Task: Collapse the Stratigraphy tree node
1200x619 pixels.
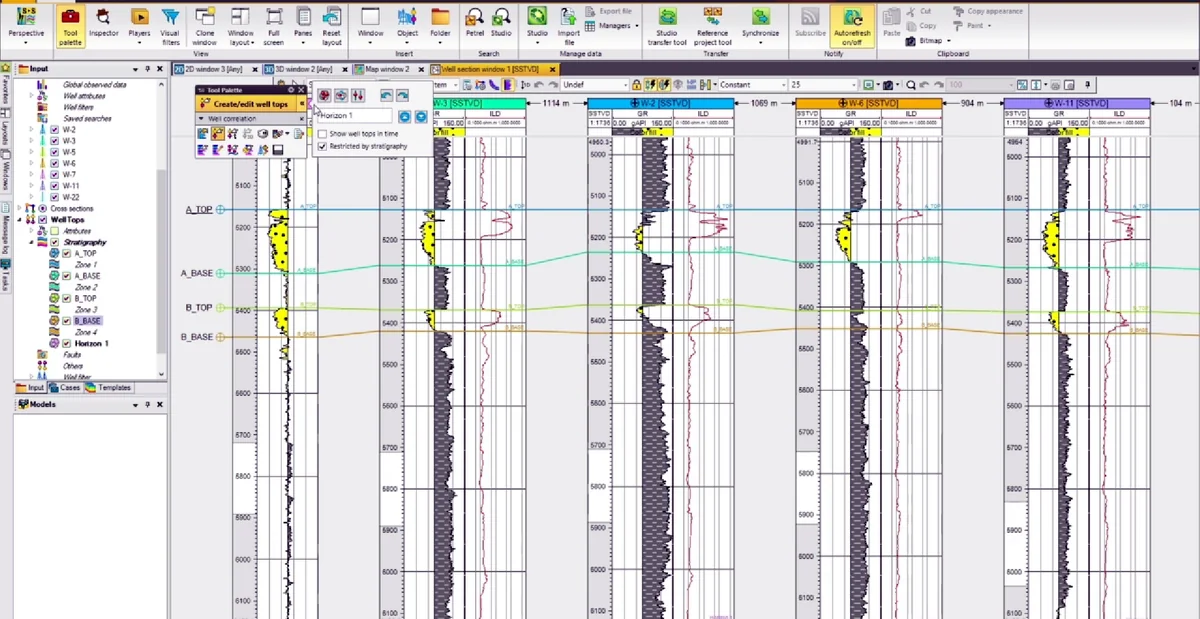Action: click(31, 242)
